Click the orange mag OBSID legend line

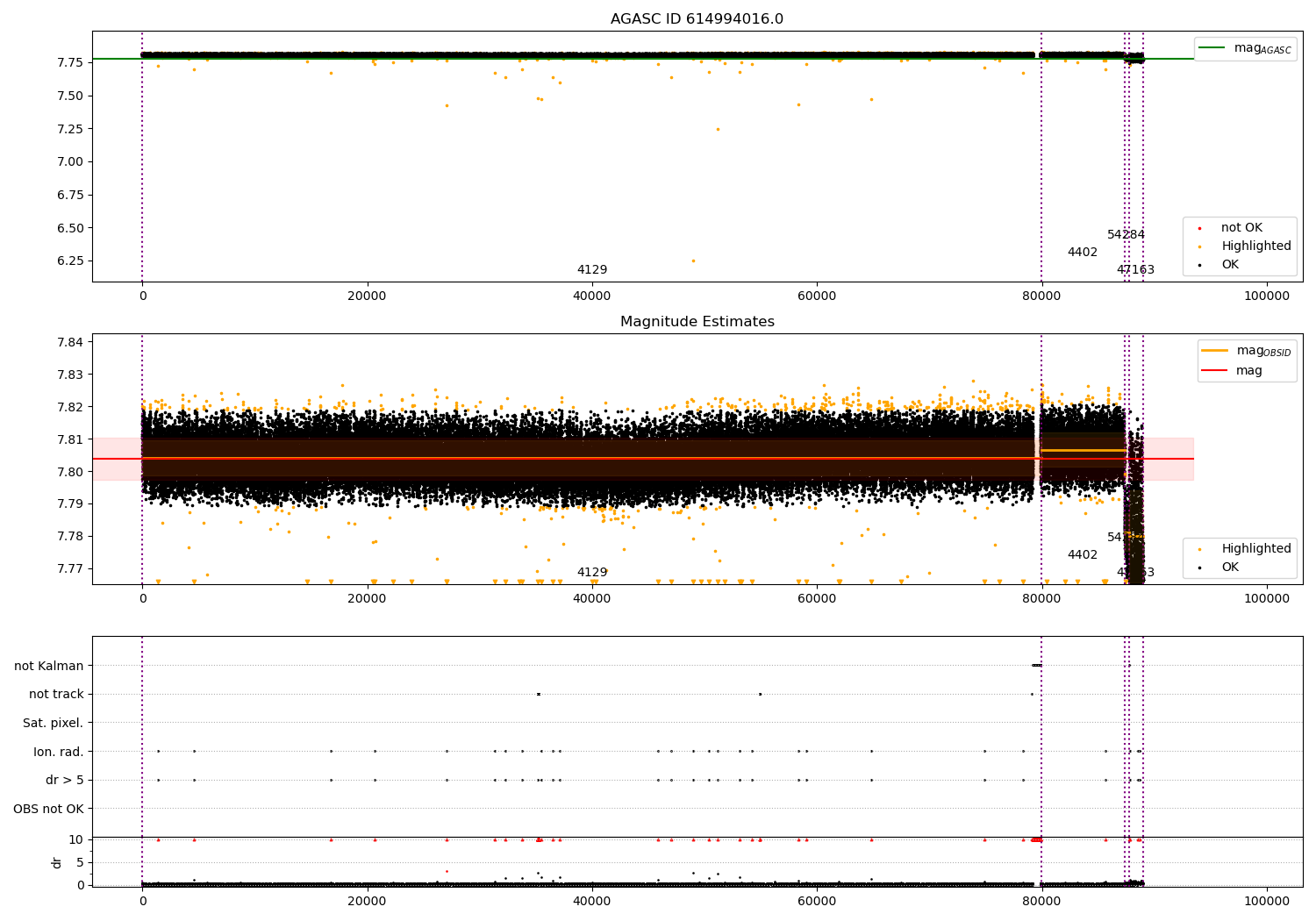point(1214,351)
